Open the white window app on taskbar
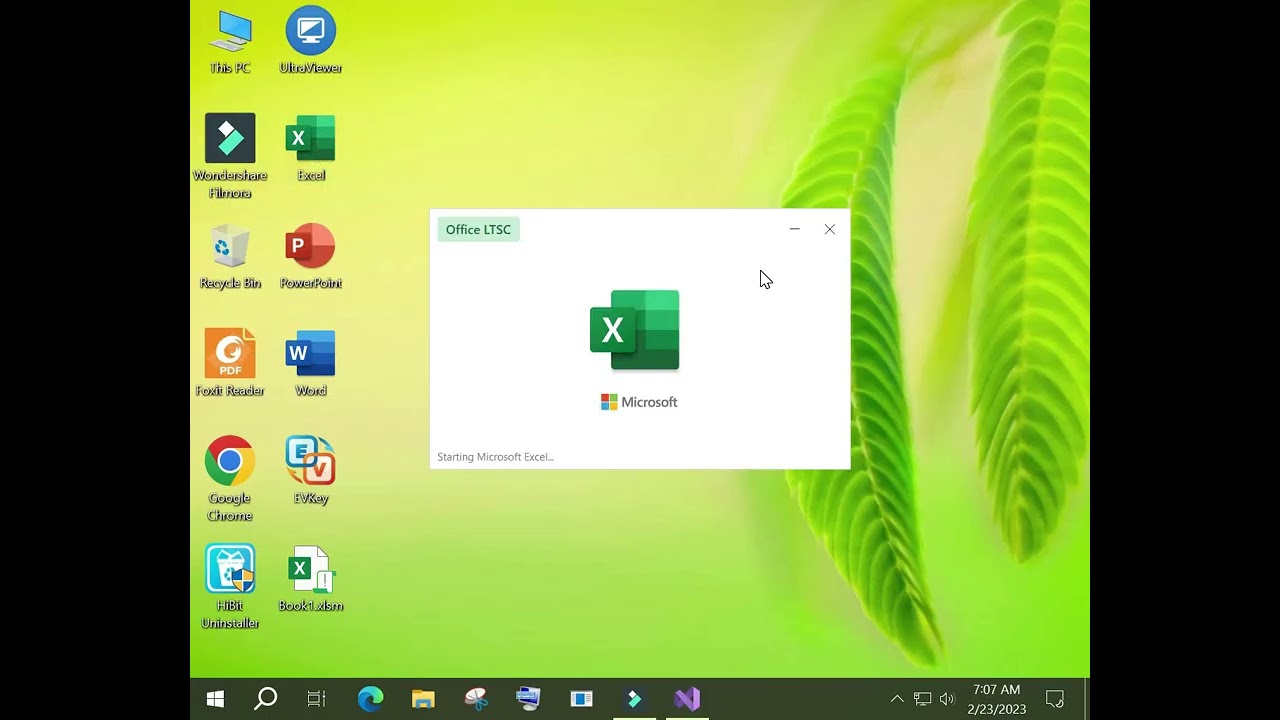 pos(582,699)
